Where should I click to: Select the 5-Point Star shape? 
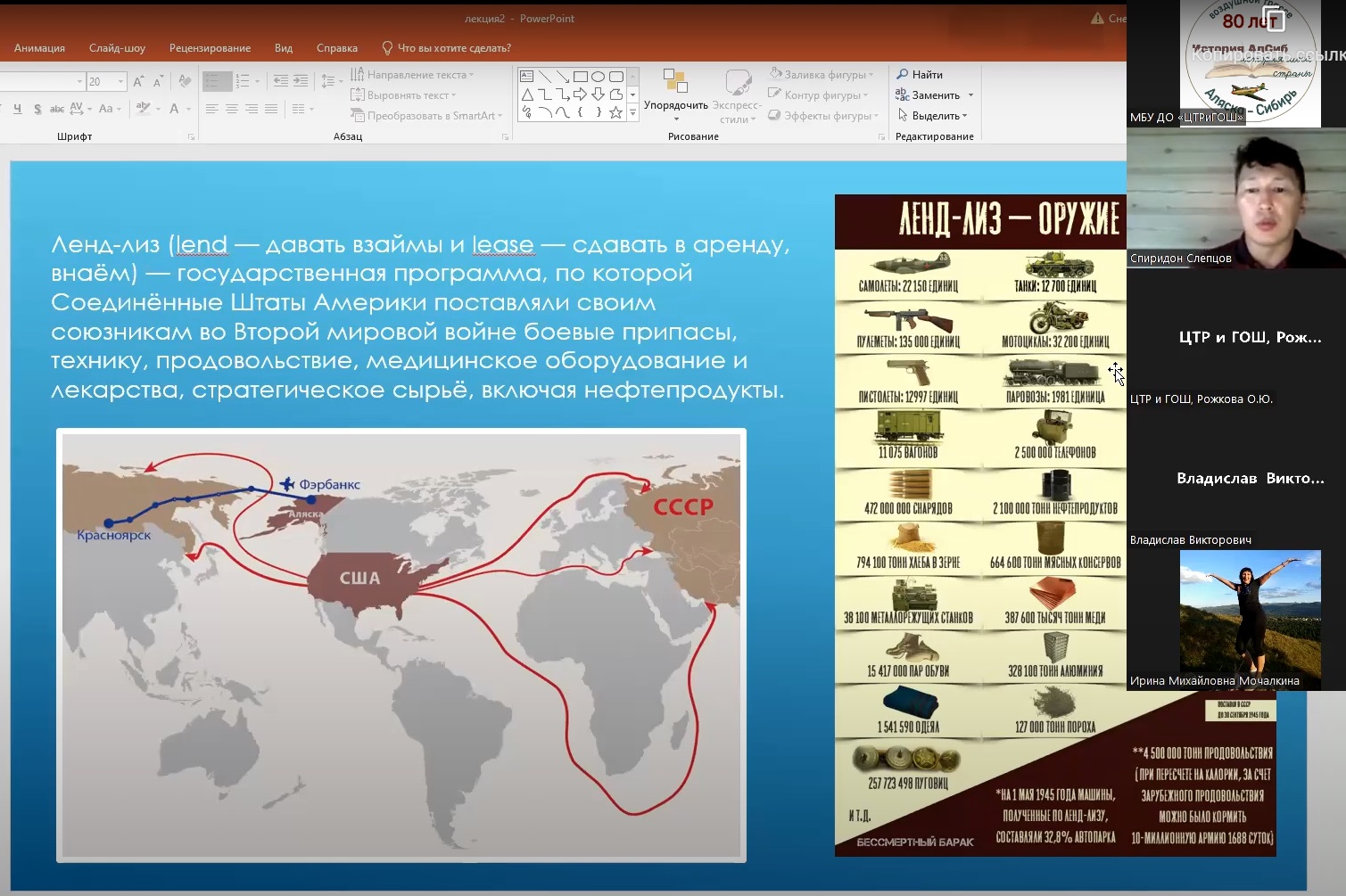615,112
